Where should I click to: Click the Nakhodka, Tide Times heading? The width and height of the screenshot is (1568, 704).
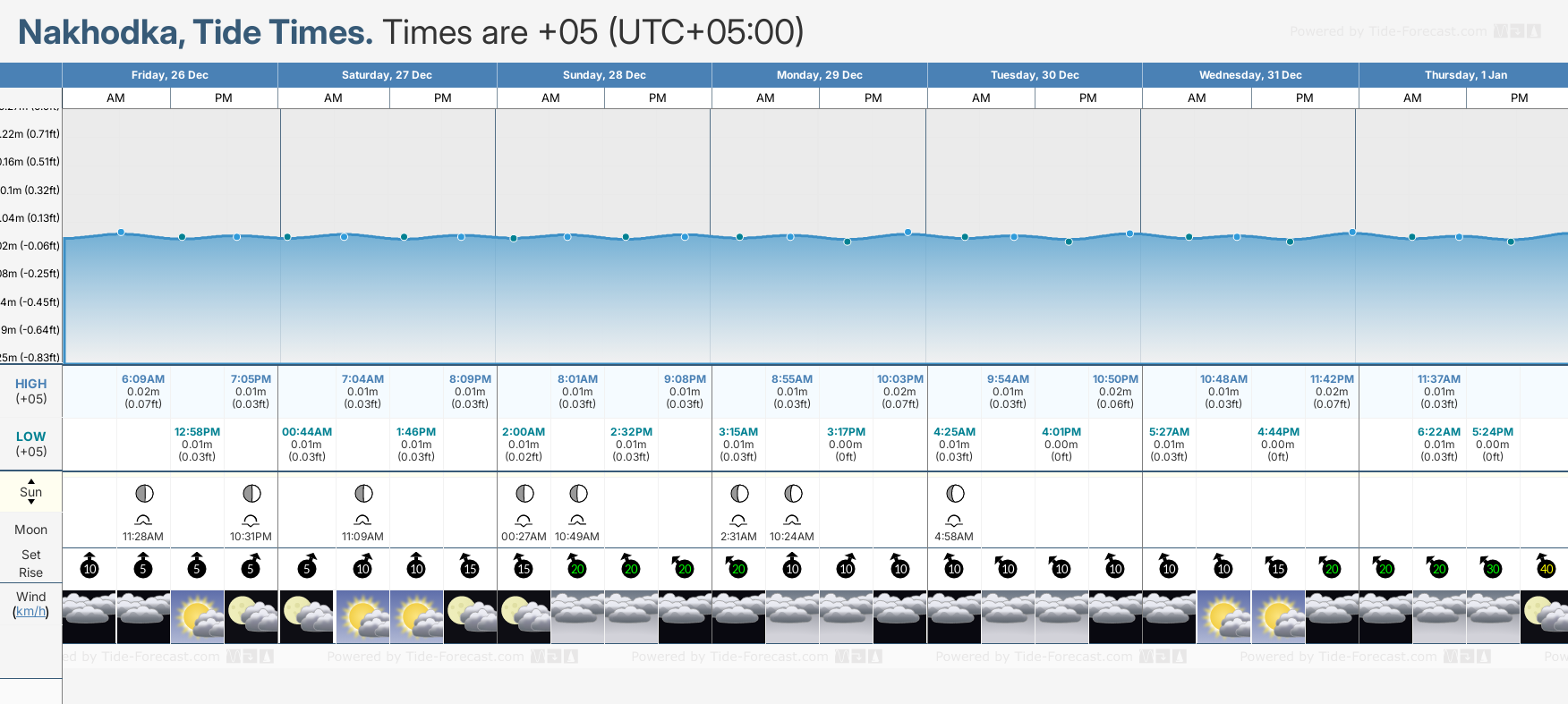[195, 33]
